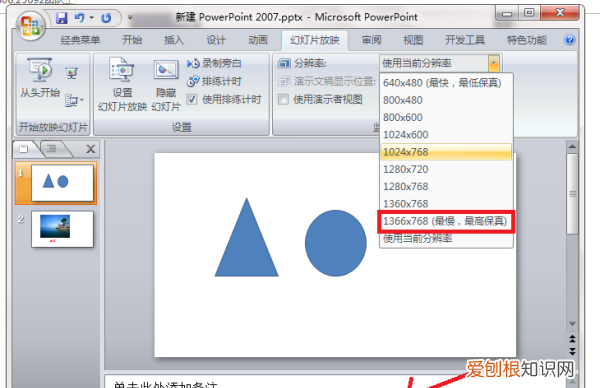The width and height of the screenshot is (600, 388).
Task: Select Use Current Resolution in list
Action: click(446, 239)
